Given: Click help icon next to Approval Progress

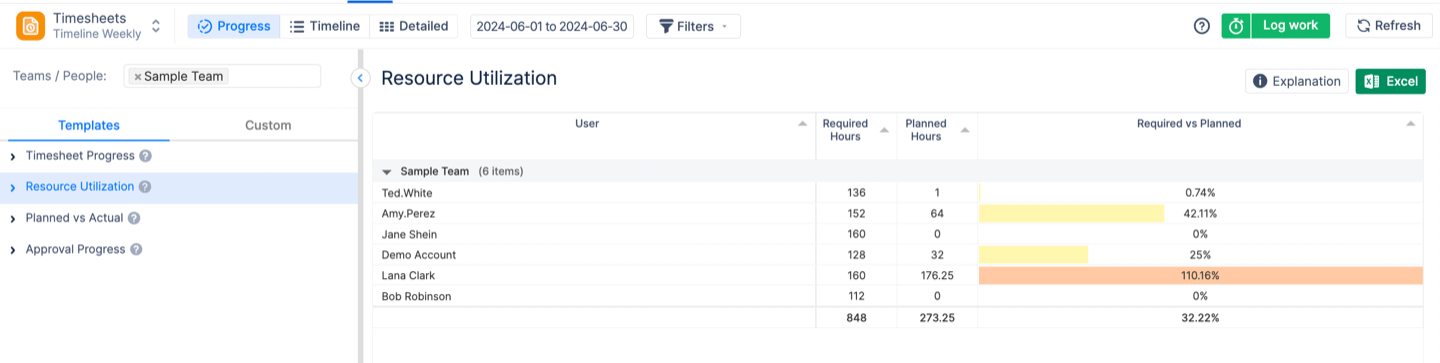Looking at the screenshot, I should pos(136,249).
